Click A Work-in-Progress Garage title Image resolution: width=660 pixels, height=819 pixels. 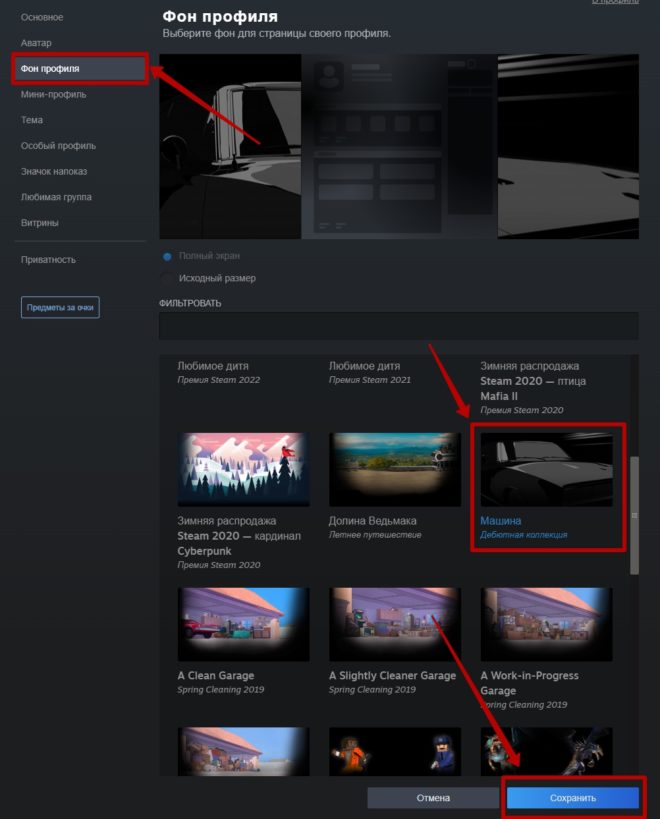529,683
